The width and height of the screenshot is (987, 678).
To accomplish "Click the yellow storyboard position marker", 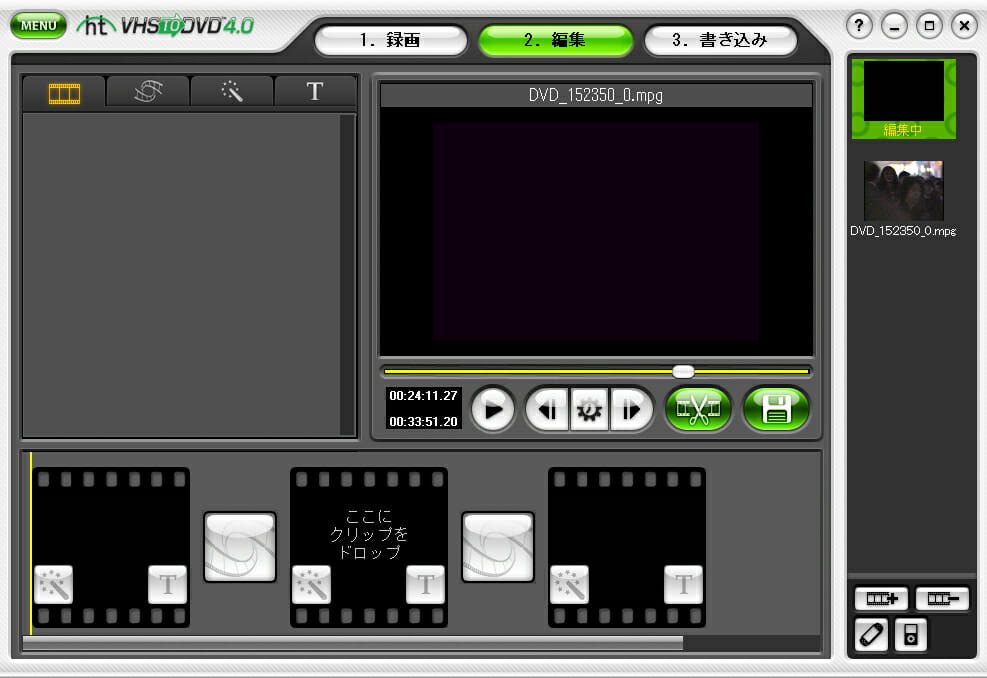I will (31, 544).
